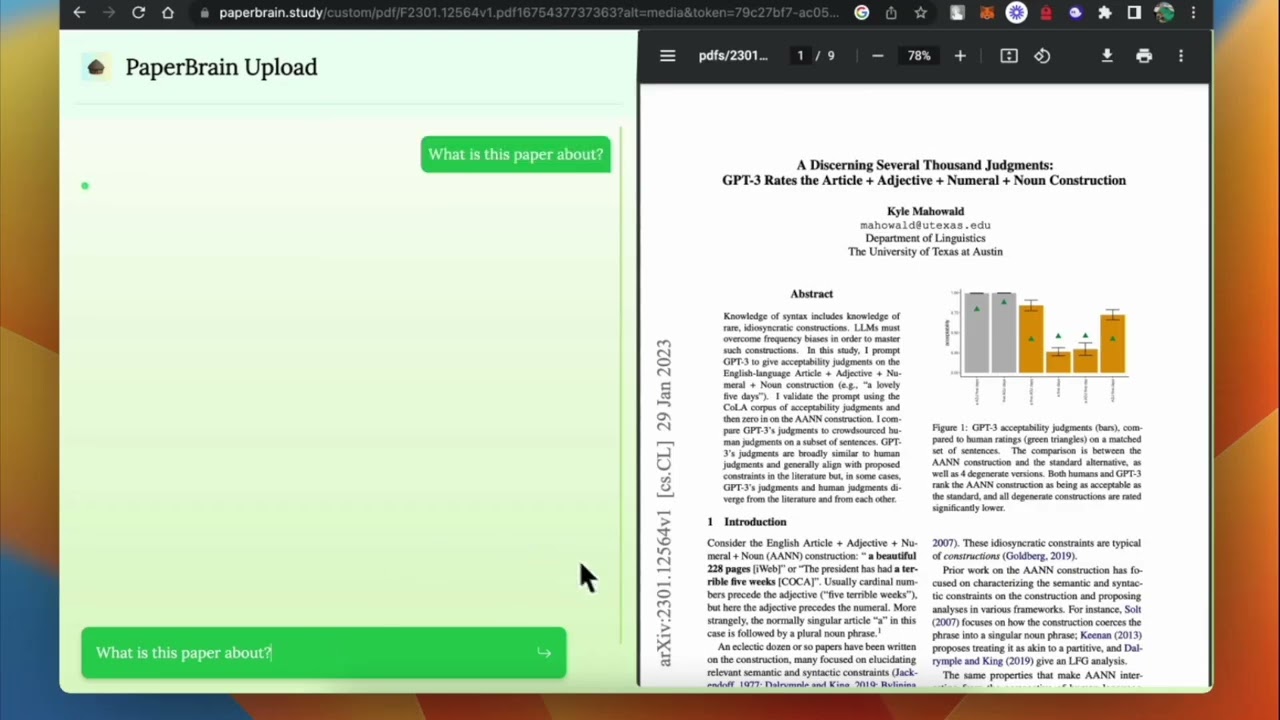Image resolution: width=1280 pixels, height=720 pixels.
Task: Open the red lock extension icon
Action: point(1046,13)
